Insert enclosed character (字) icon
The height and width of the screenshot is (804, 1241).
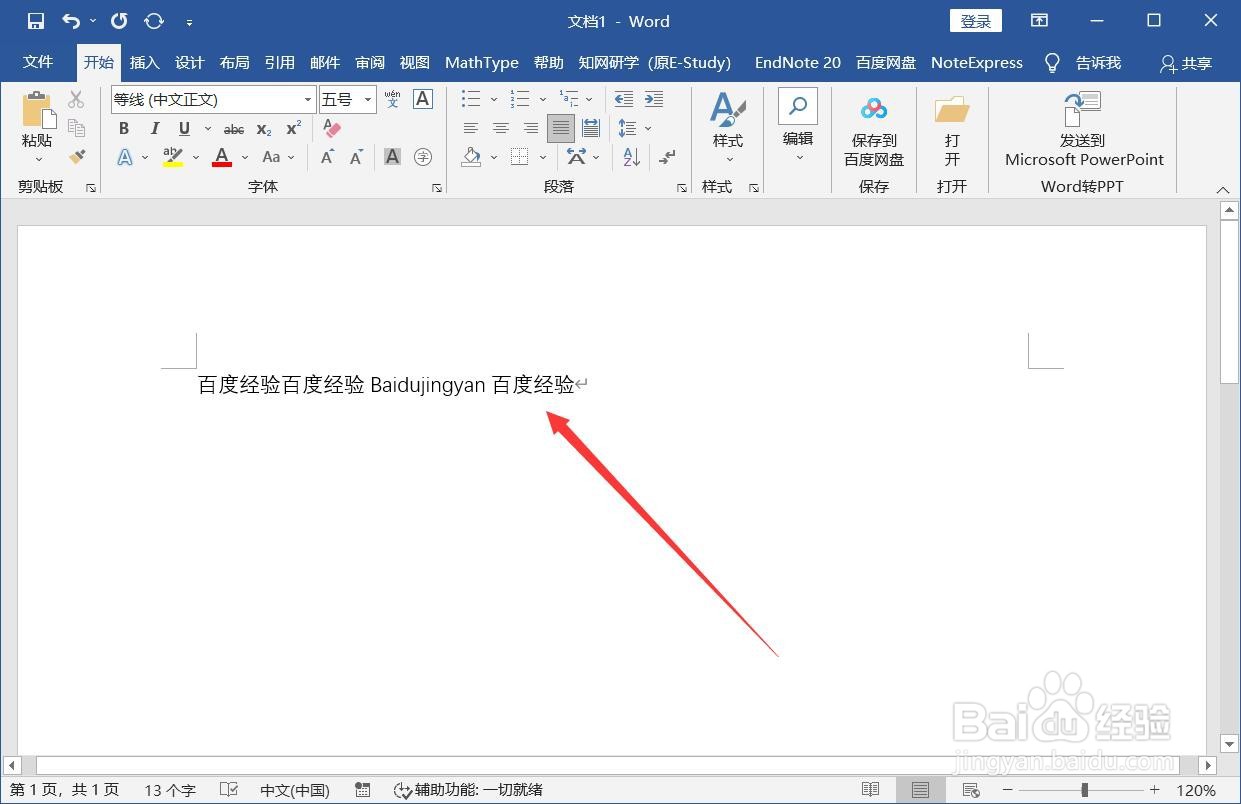tap(423, 157)
